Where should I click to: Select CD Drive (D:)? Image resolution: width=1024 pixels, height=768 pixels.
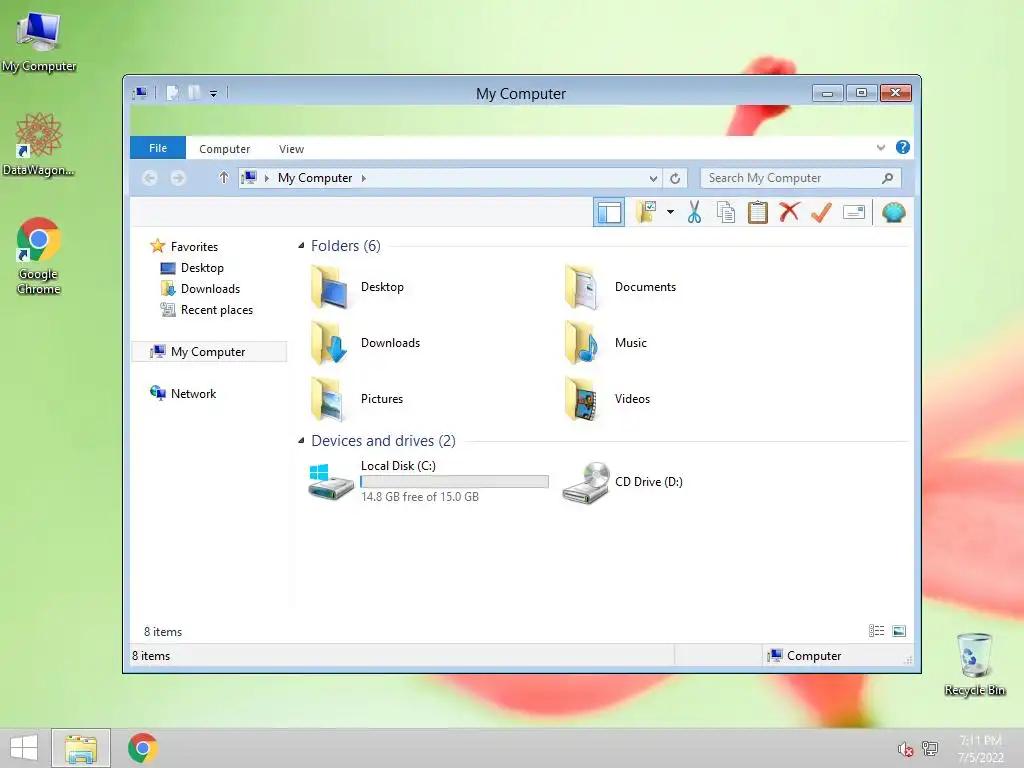point(622,482)
